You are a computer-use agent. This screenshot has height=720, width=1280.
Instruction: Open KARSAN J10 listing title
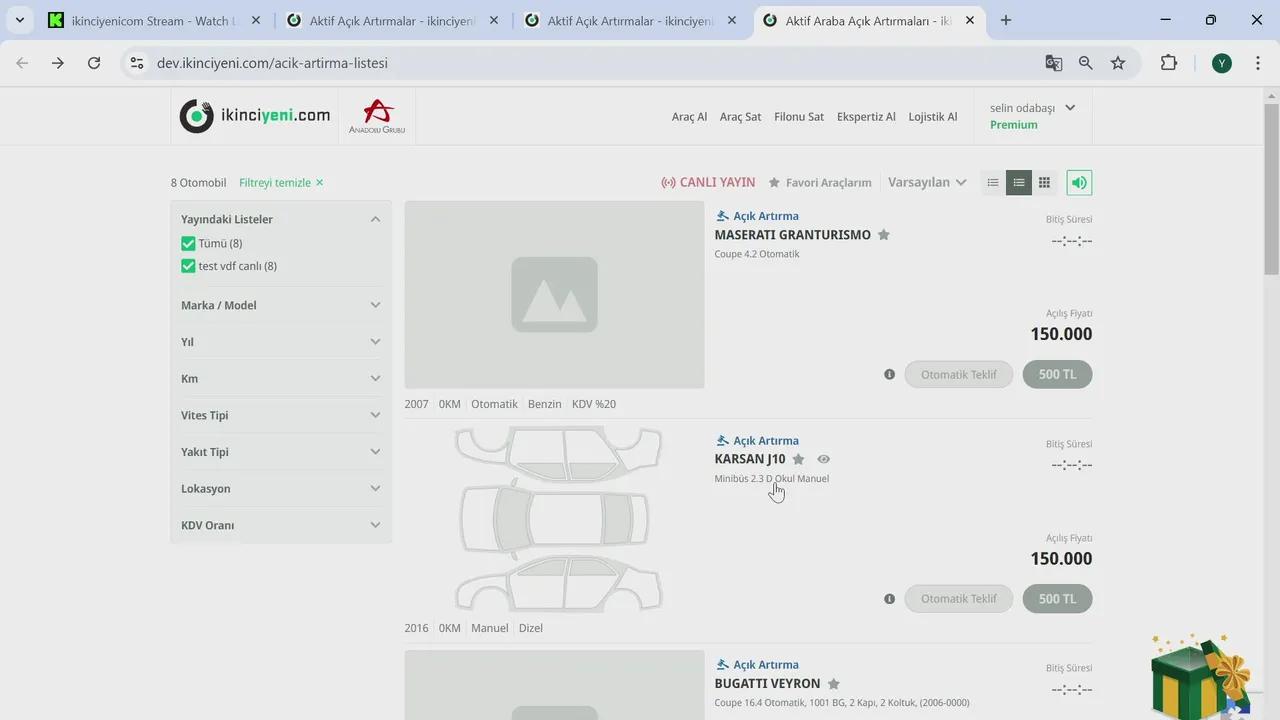[x=750, y=459]
